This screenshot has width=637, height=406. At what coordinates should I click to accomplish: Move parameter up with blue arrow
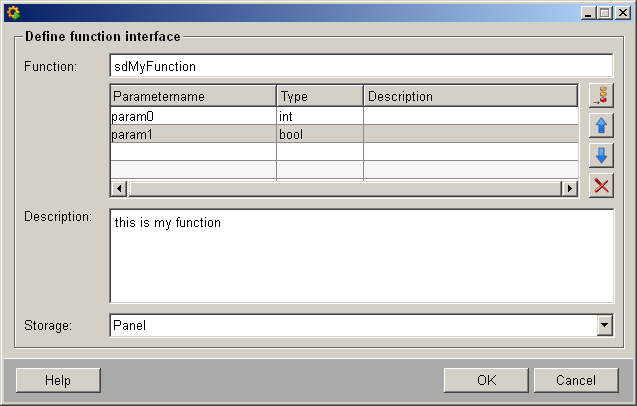tap(601, 126)
